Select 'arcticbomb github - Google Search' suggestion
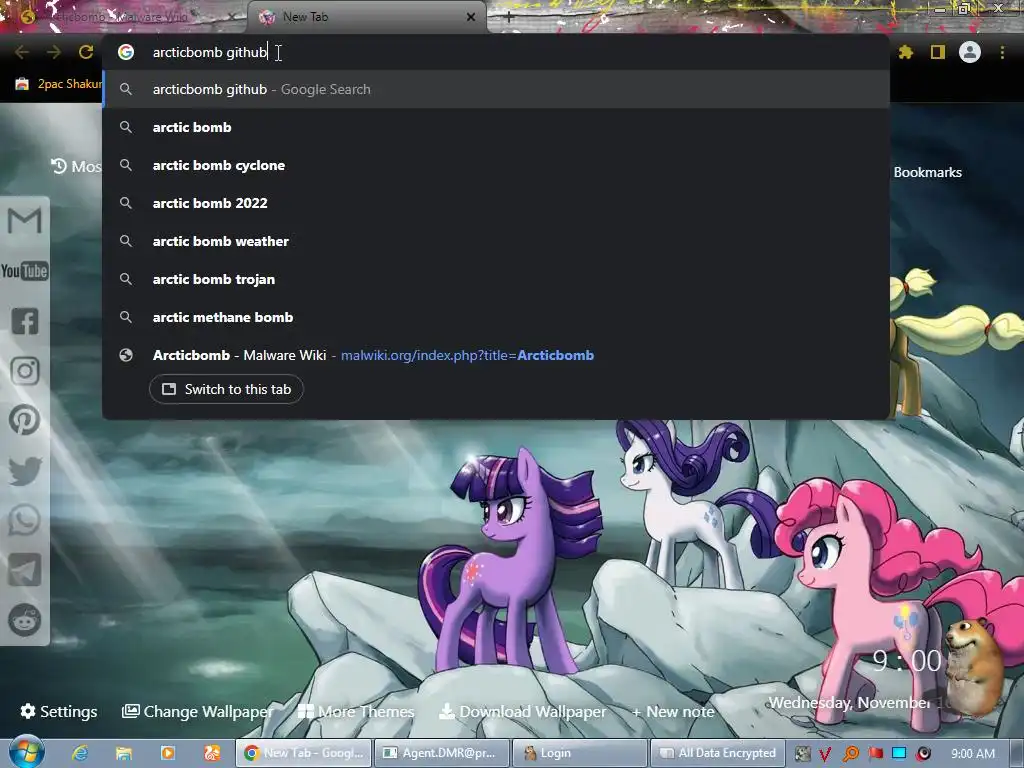The width and height of the screenshot is (1024, 768). point(496,89)
